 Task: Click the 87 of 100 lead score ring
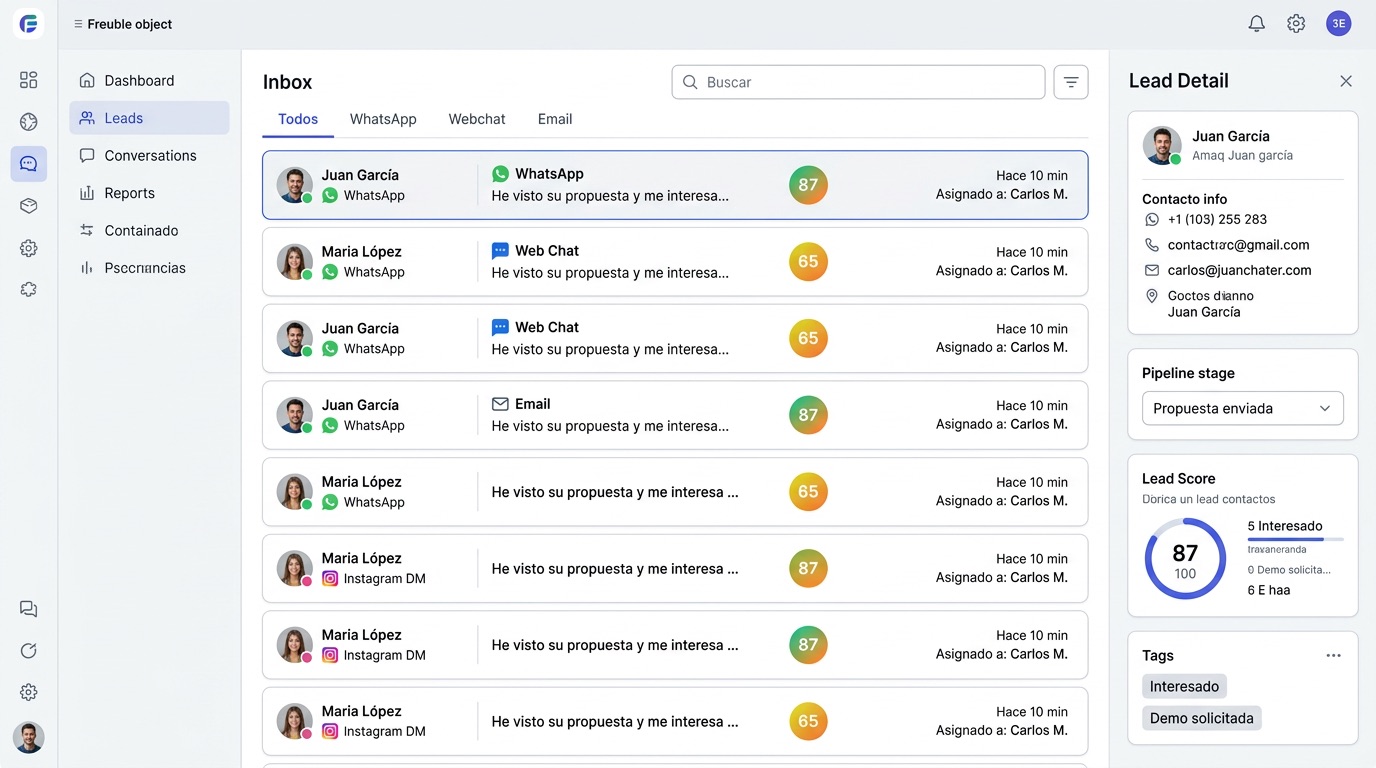point(1185,559)
